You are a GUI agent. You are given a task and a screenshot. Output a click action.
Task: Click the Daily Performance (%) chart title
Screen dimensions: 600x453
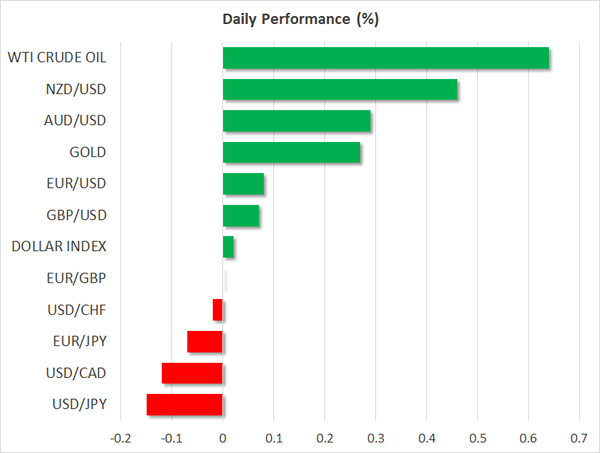[x=299, y=19]
